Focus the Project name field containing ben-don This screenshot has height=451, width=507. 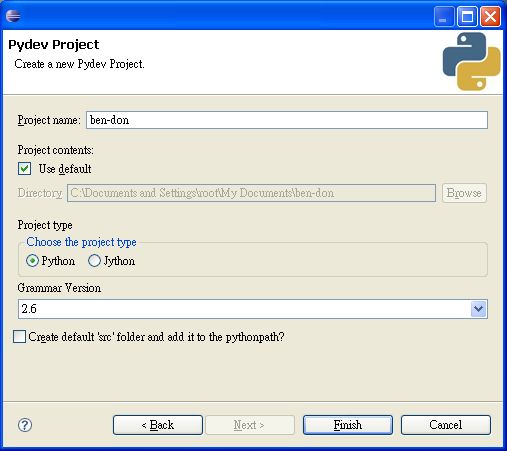(x=287, y=120)
